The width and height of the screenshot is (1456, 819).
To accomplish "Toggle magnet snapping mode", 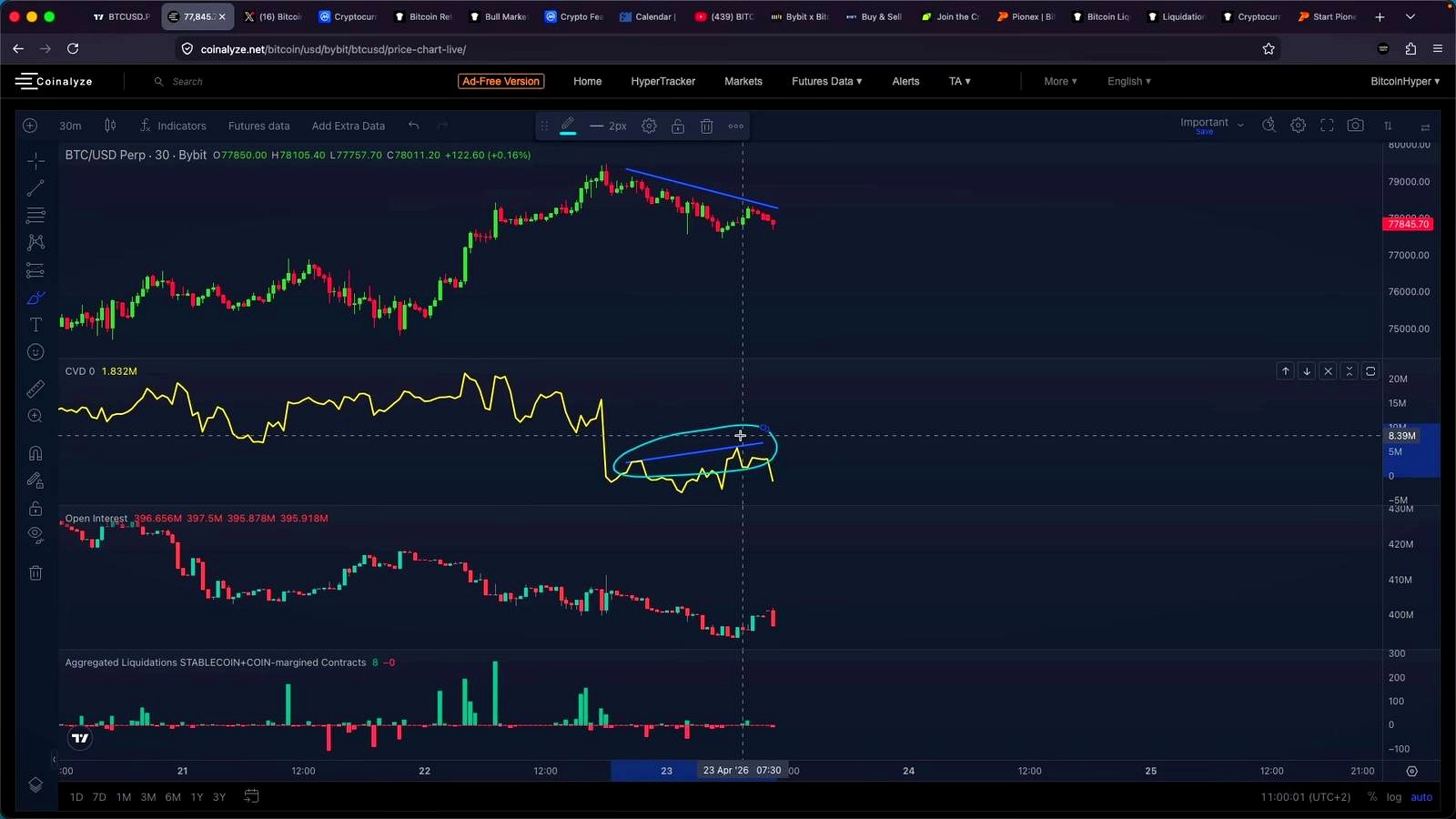I will [x=35, y=453].
